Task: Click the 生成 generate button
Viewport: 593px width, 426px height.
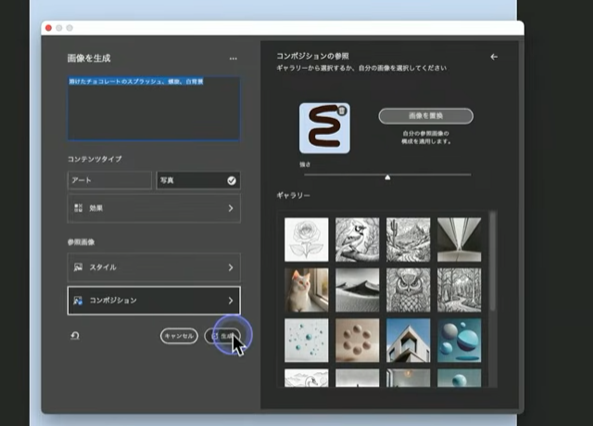Action: click(x=222, y=336)
